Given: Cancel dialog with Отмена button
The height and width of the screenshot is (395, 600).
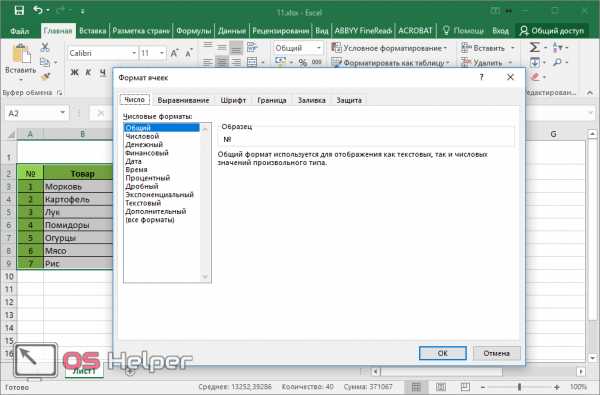Looking at the screenshot, I should tap(496, 353).
